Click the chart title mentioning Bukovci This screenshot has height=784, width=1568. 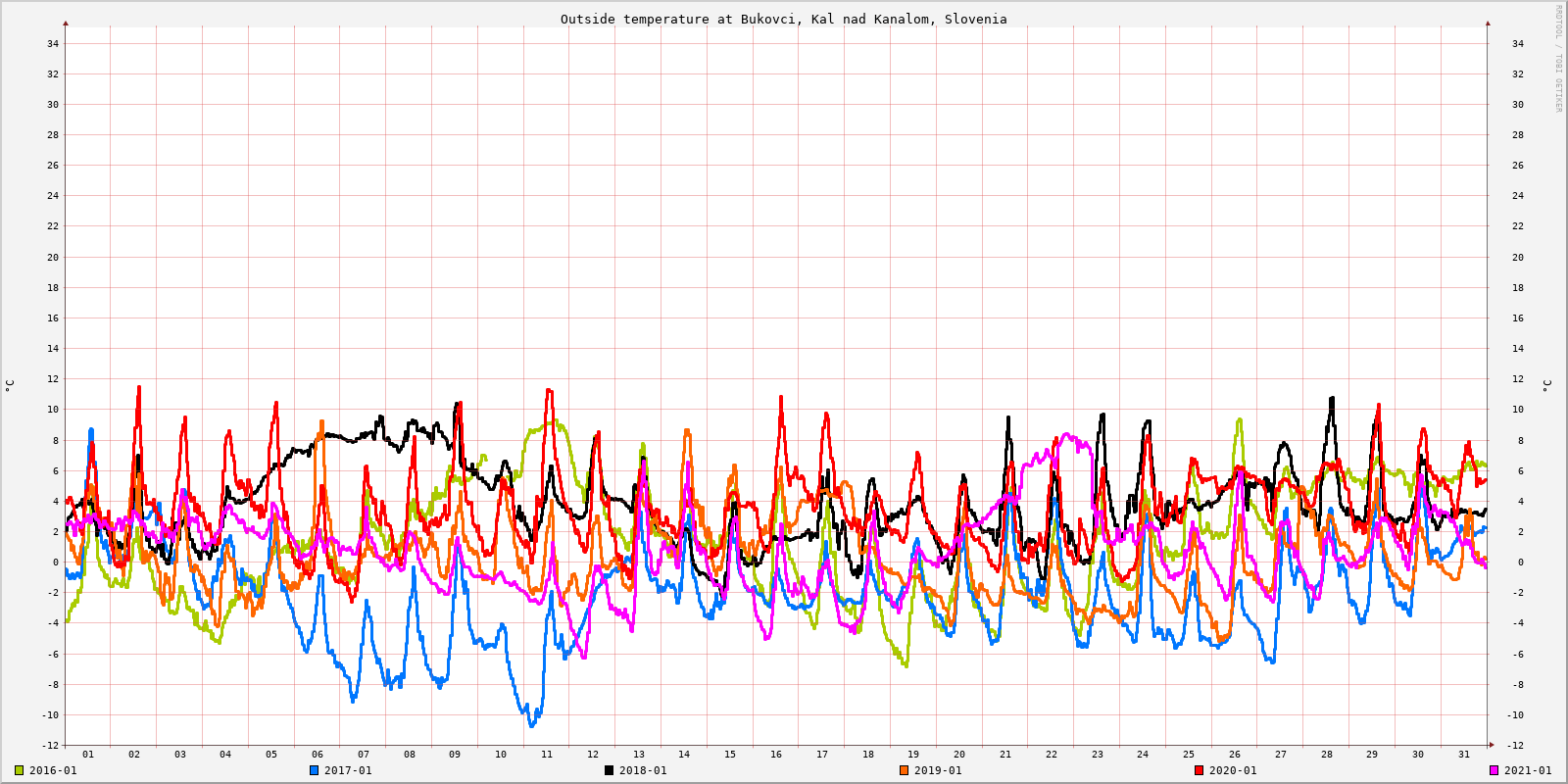783,19
